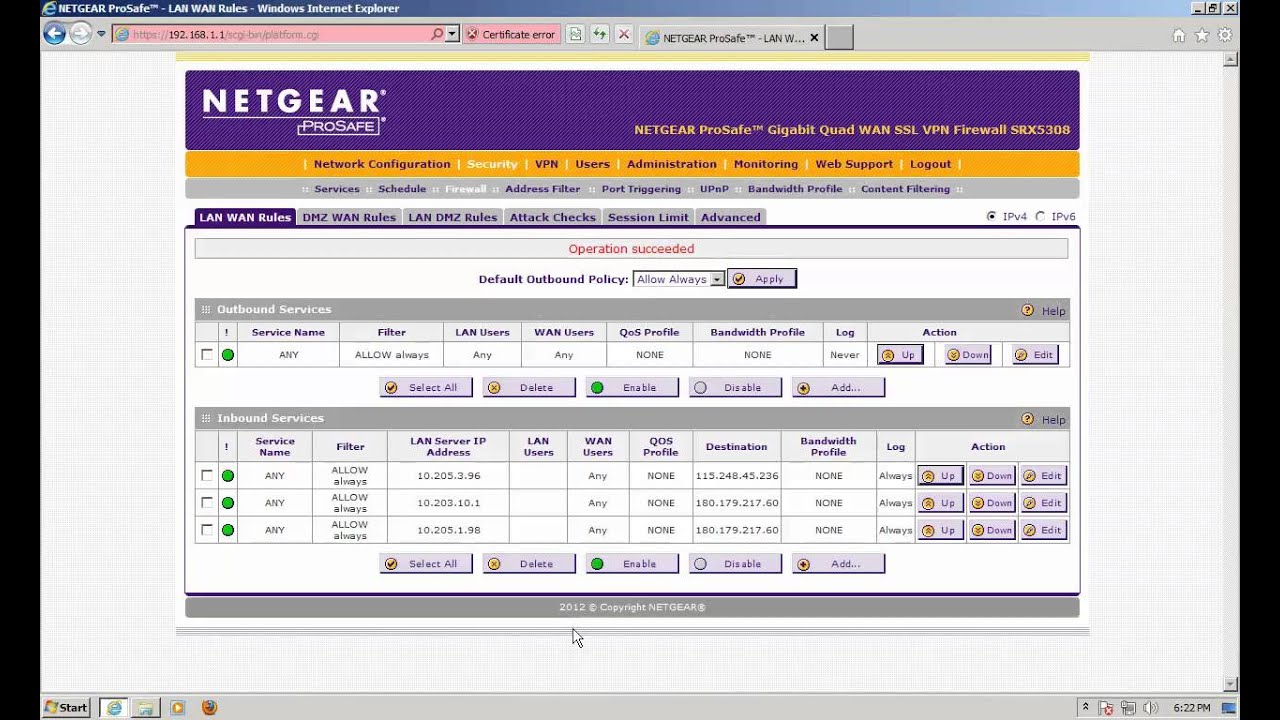
Task: Click the taskbar clock showing 6:22 PM
Action: (x=1192, y=708)
